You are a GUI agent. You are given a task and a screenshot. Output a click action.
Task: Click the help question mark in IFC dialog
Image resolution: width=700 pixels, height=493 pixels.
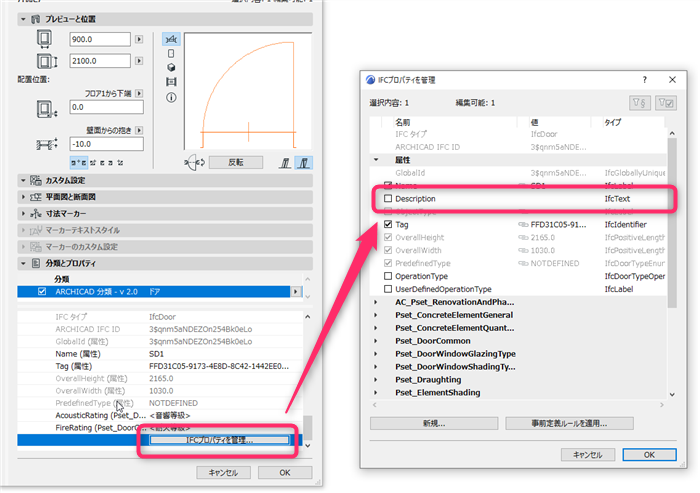[644, 80]
